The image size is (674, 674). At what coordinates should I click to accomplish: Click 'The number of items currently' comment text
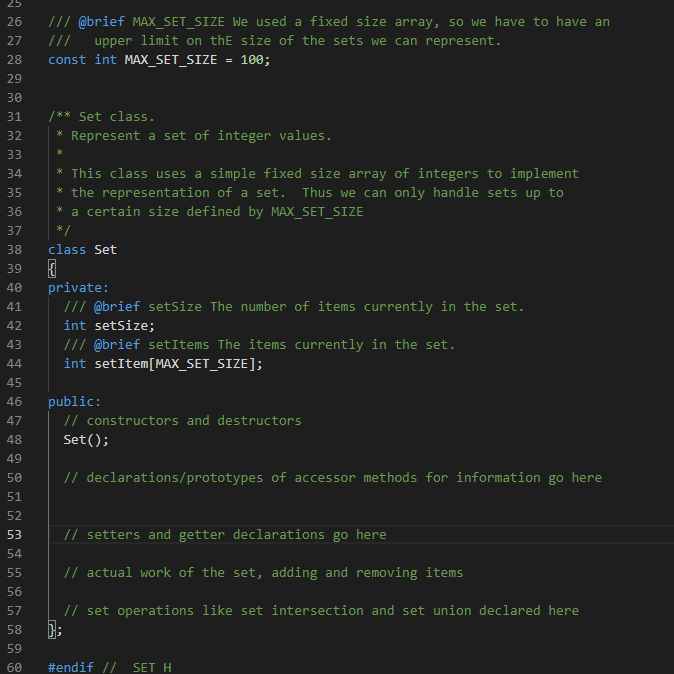coord(321,306)
